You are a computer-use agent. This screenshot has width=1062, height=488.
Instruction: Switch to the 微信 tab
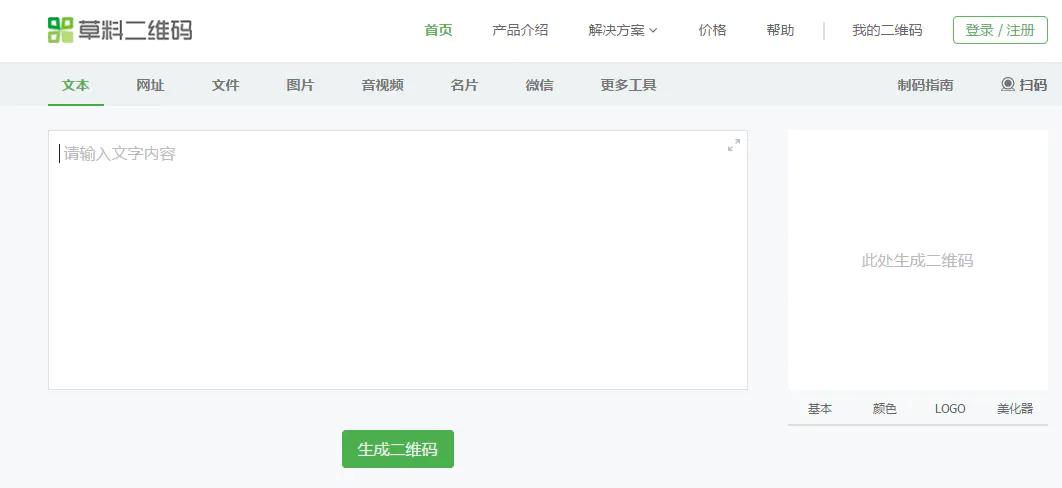[x=539, y=85]
